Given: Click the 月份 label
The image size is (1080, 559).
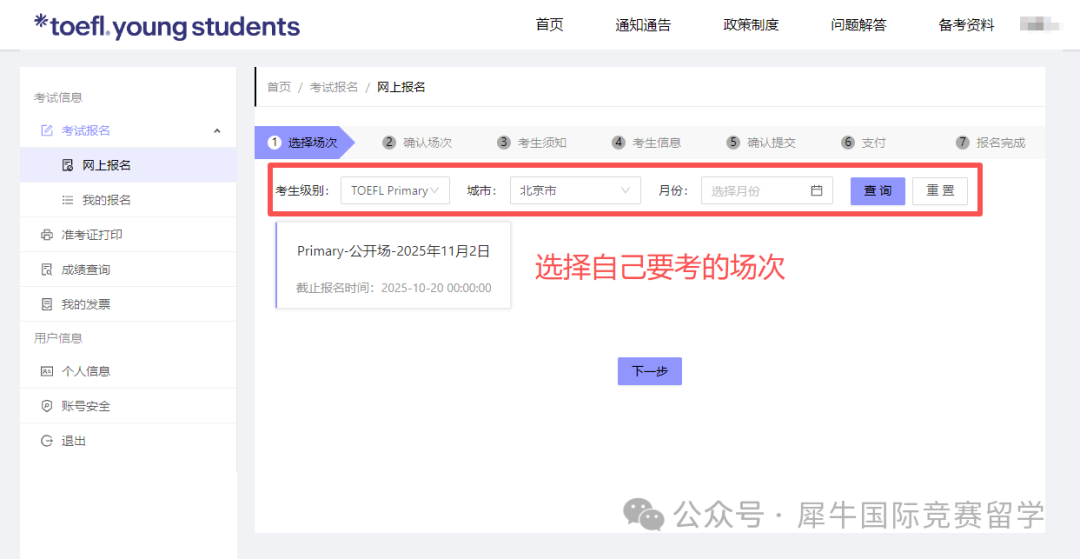Looking at the screenshot, I should pyautogui.click(x=674, y=191).
